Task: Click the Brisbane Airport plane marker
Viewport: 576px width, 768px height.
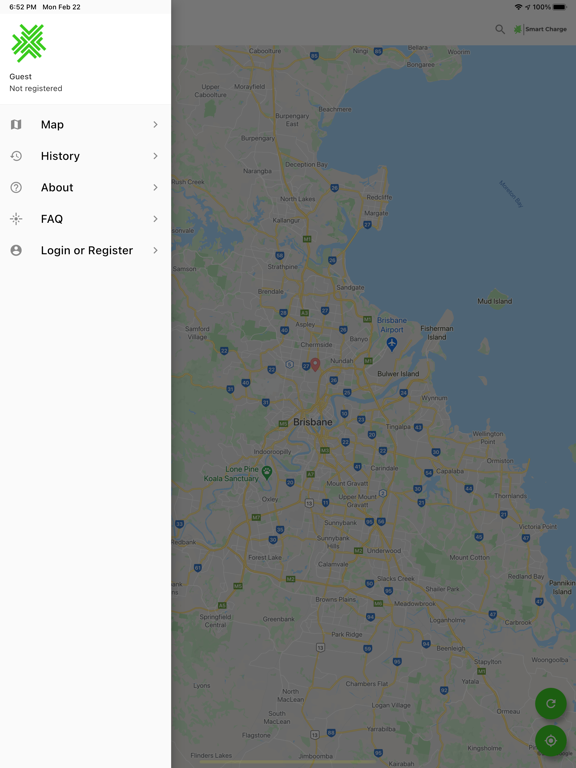Action: (391, 344)
